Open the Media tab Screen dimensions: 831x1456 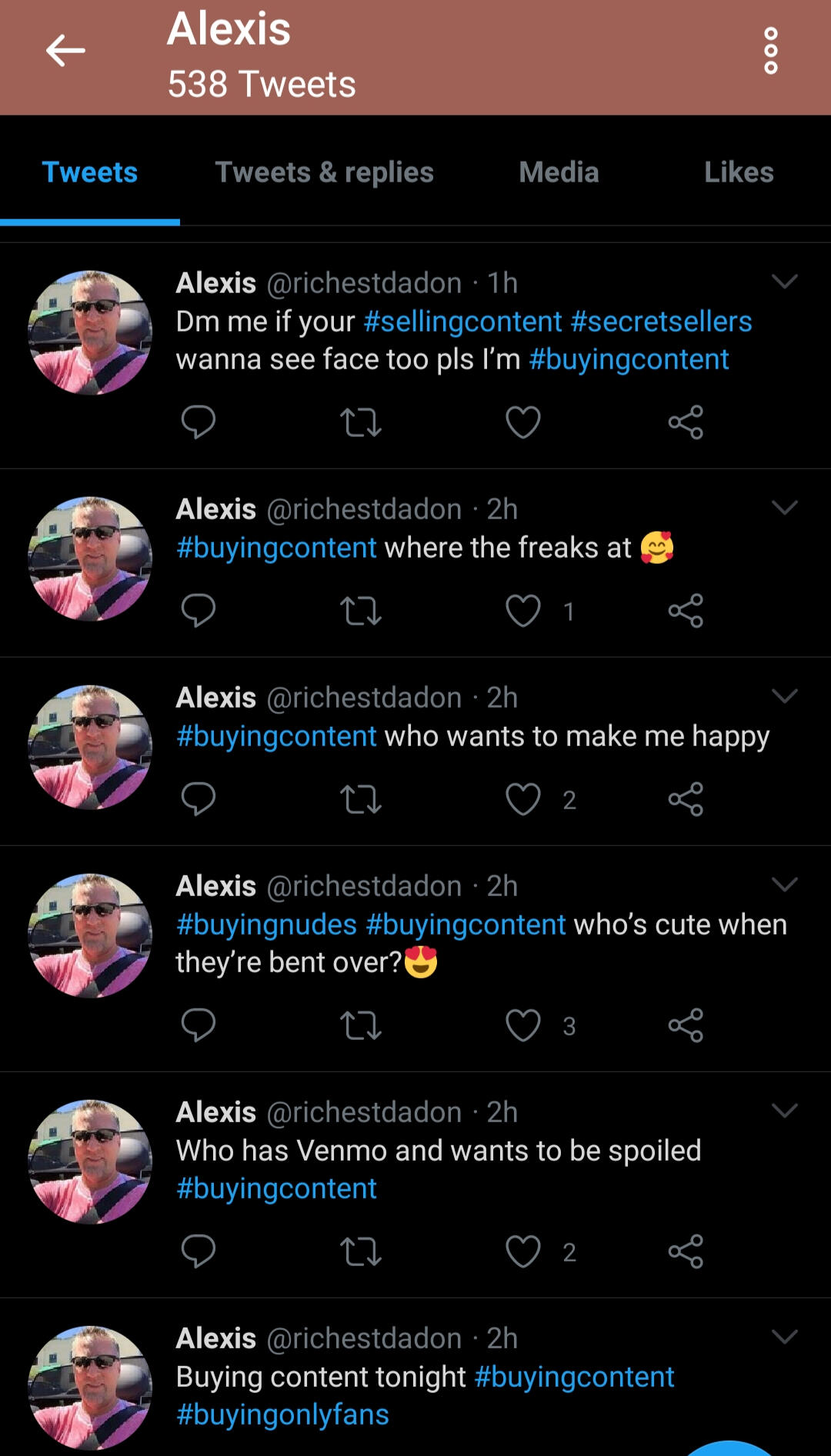[x=559, y=172]
